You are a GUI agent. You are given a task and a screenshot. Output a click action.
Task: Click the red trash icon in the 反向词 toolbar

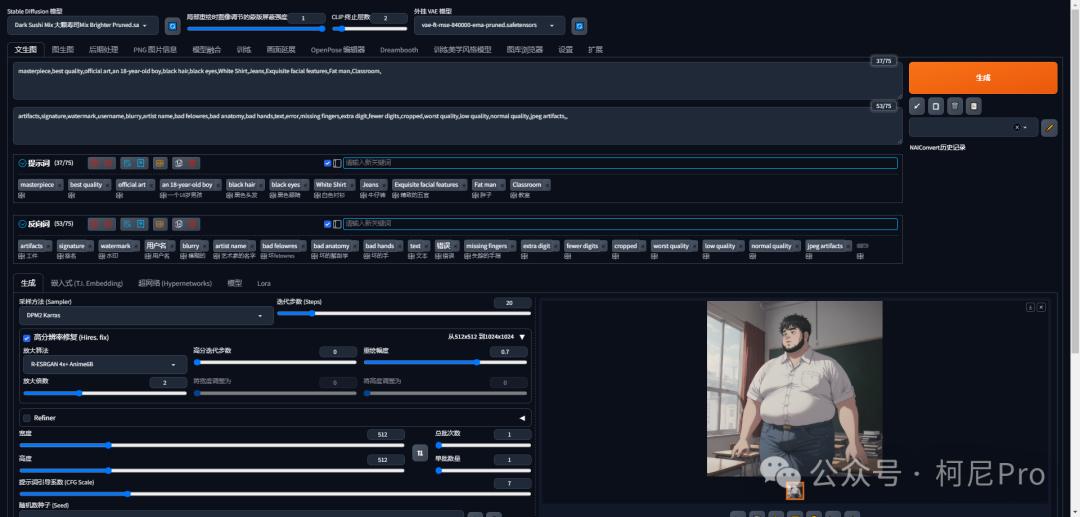[194, 224]
